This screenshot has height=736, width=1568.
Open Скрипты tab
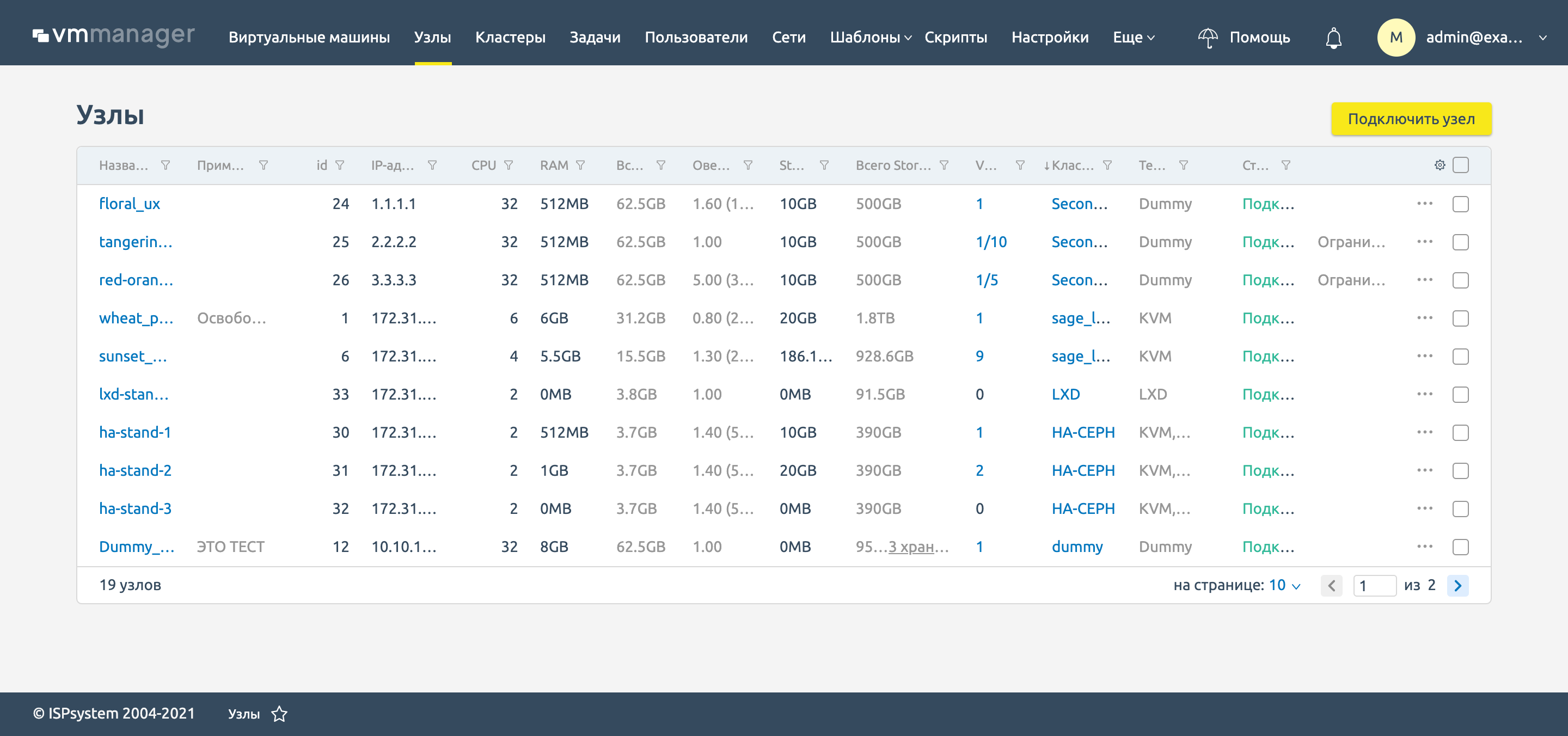[x=955, y=37]
